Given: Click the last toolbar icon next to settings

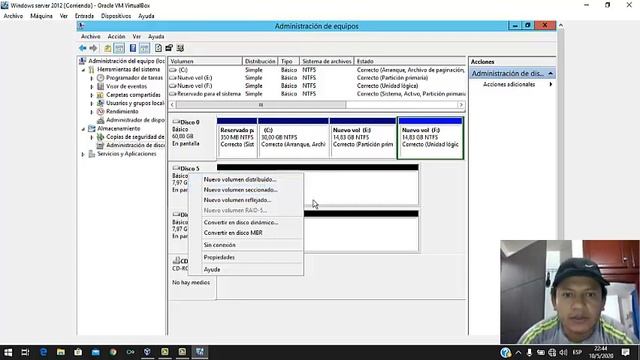Looking at the screenshot, I should [x=180, y=48].
